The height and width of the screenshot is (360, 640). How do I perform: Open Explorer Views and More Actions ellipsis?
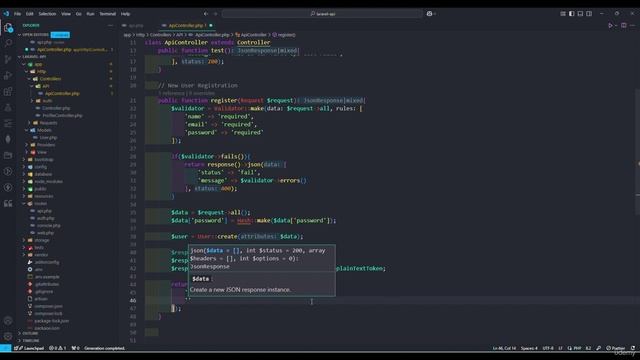110,25
